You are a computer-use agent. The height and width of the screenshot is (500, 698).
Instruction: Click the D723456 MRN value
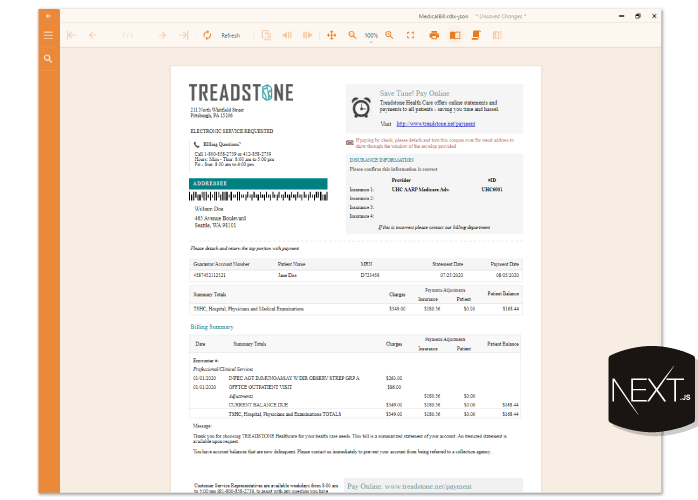pos(370,275)
